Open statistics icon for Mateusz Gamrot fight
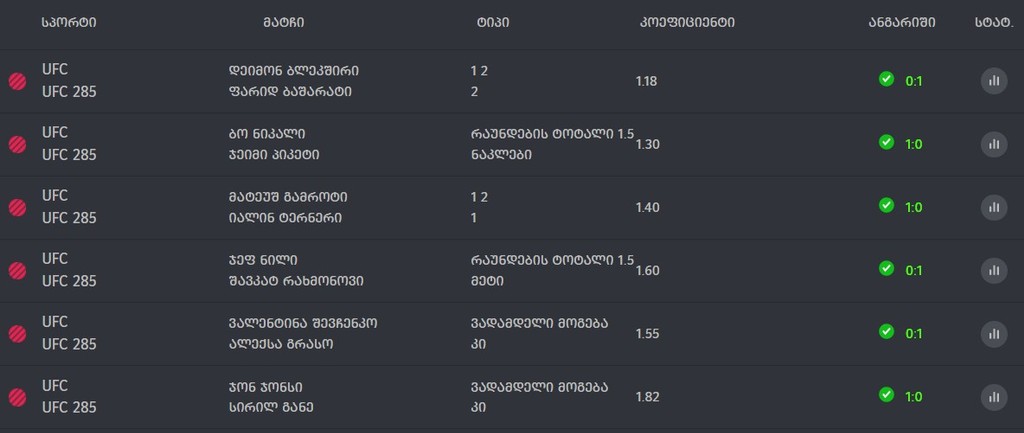The height and width of the screenshot is (433, 1024). [x=993, y=207]
